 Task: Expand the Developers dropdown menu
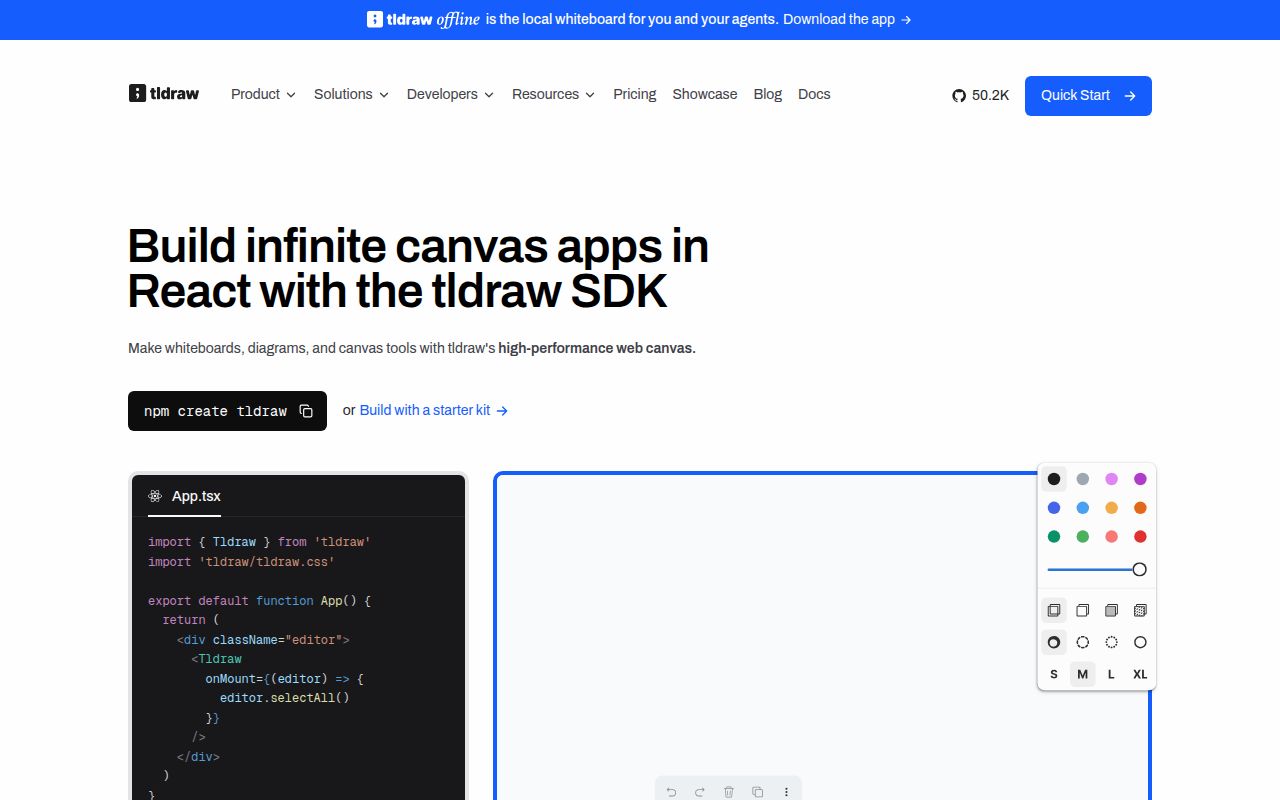[450, 94]
